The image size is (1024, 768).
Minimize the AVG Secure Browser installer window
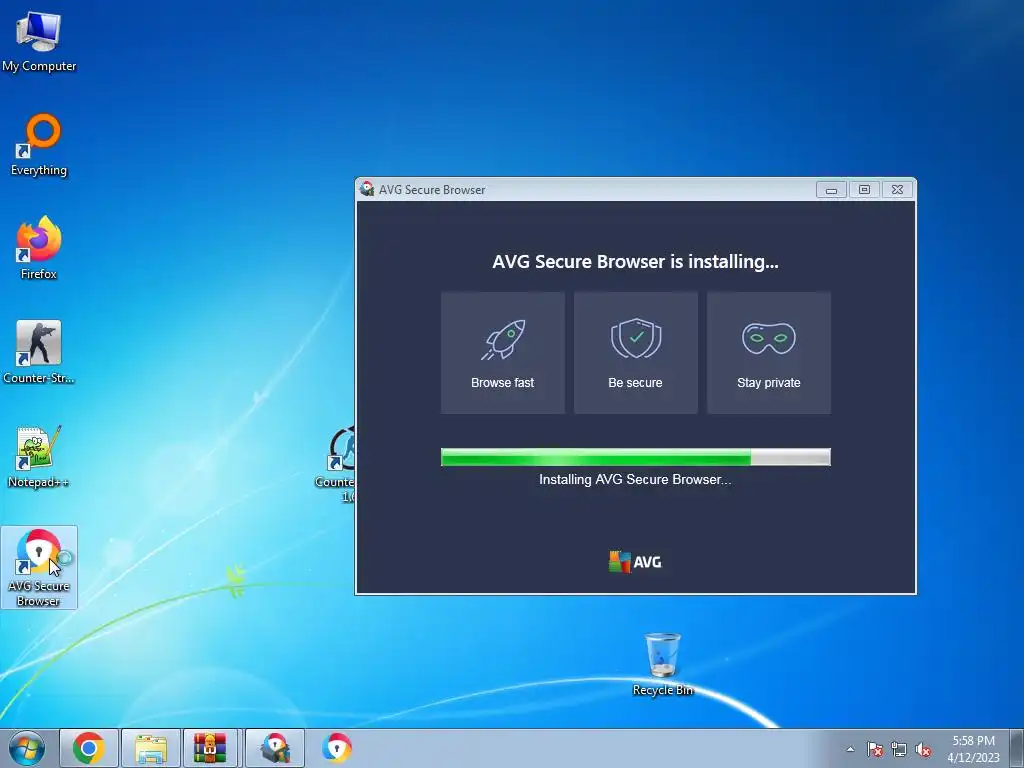coord(831,190)
